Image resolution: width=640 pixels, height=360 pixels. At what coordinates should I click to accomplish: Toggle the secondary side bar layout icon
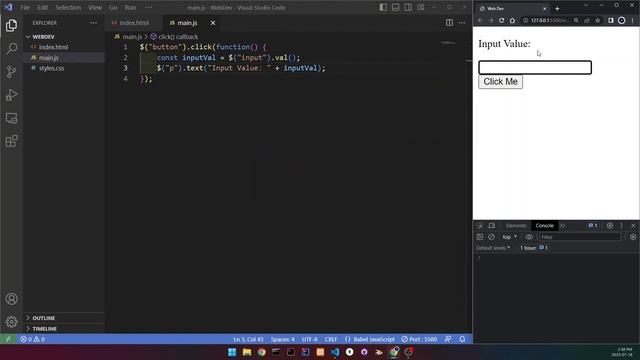coord(408,7)
